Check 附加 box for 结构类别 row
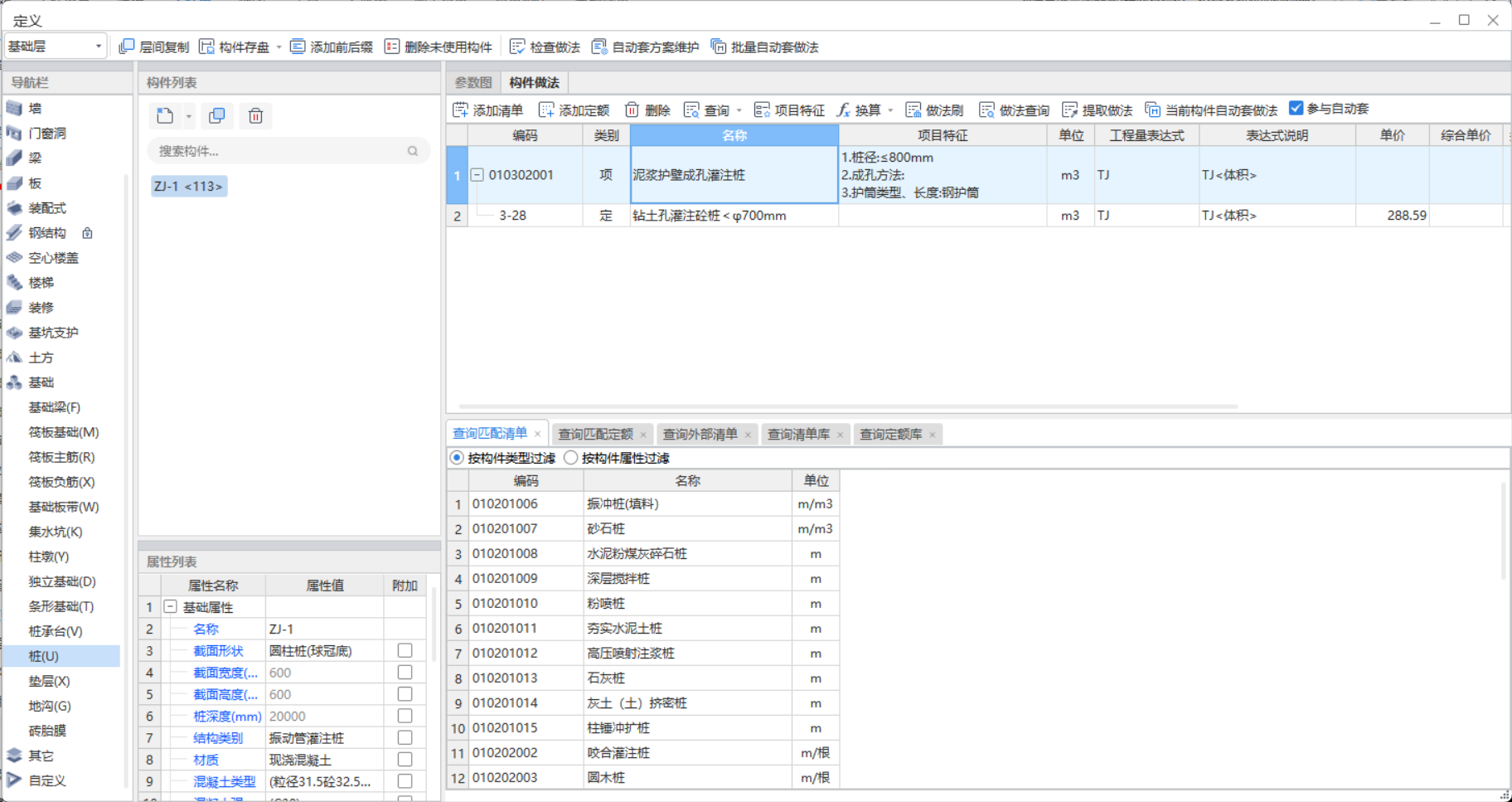Screen dimensions: 1512x802 point(405,737)
